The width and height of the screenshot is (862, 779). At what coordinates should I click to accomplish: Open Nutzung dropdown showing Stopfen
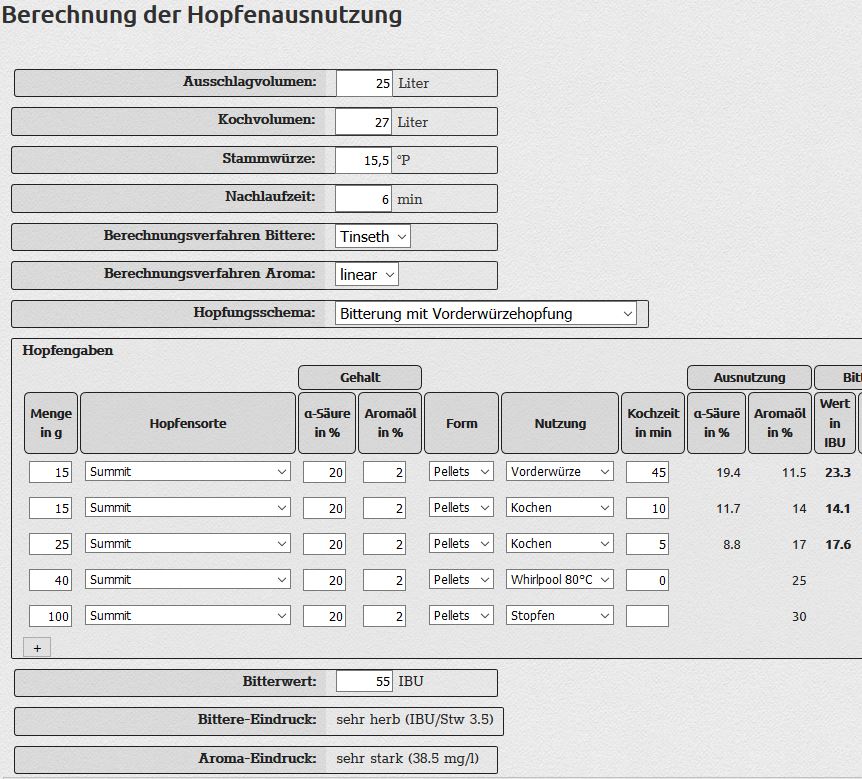pyautogui.click(x=559, y=615)
